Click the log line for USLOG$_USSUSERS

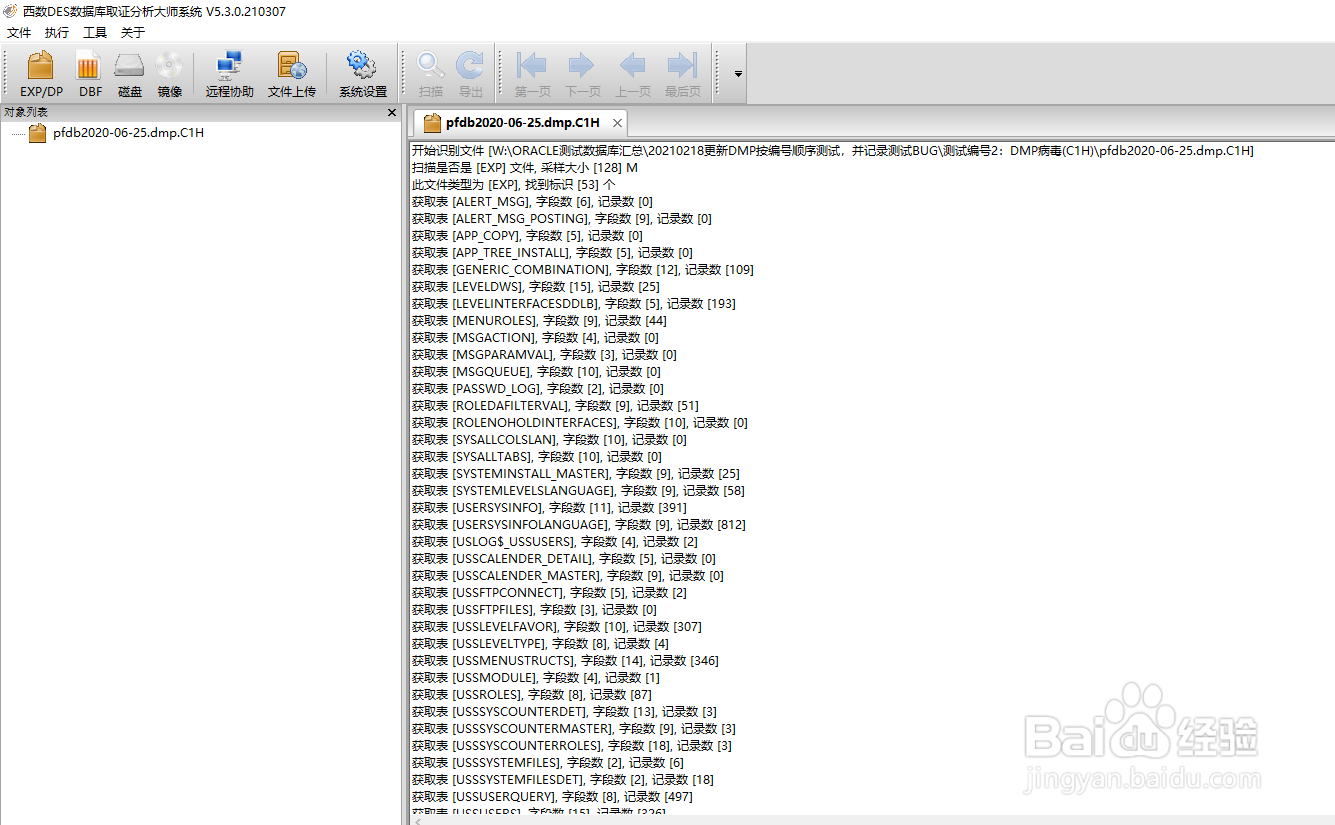[x=556, y=542]
